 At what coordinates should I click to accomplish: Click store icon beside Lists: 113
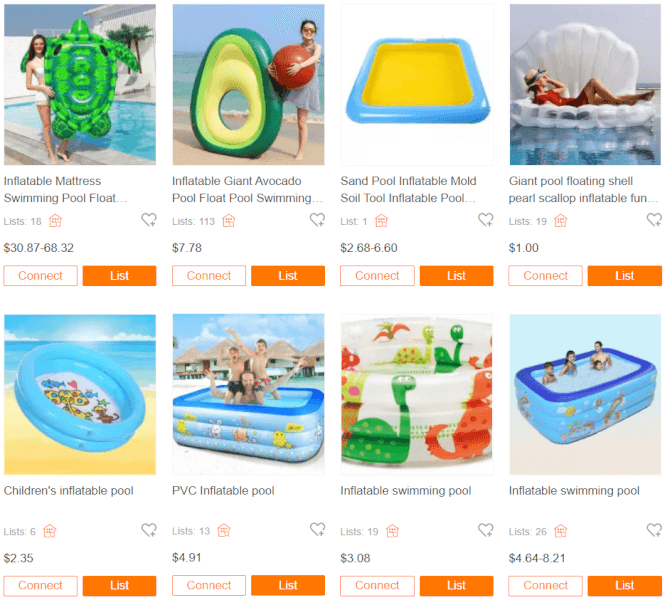coord(229,221)
